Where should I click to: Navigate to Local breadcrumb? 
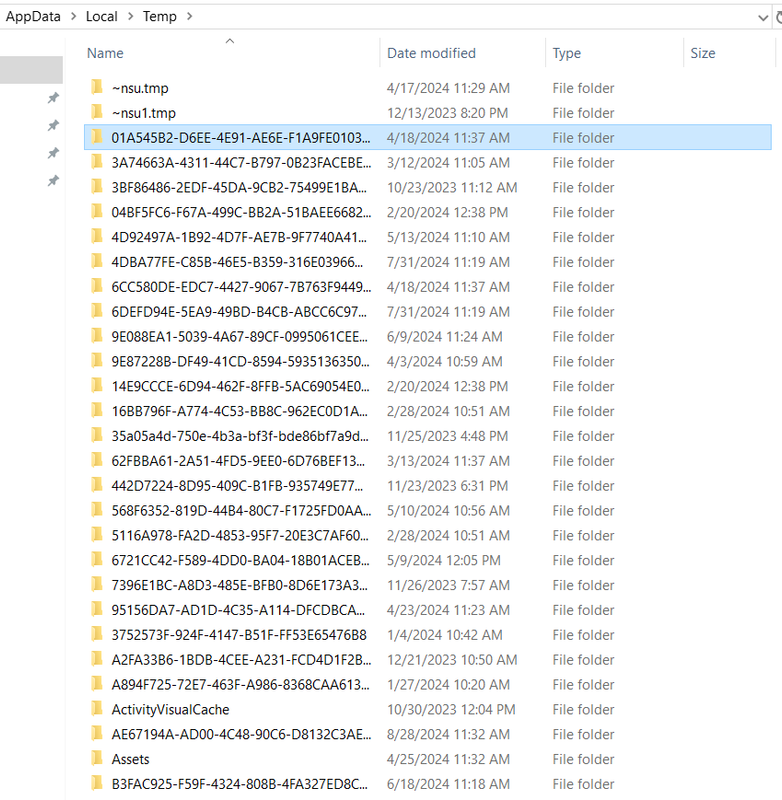click(x=102, y=16)
